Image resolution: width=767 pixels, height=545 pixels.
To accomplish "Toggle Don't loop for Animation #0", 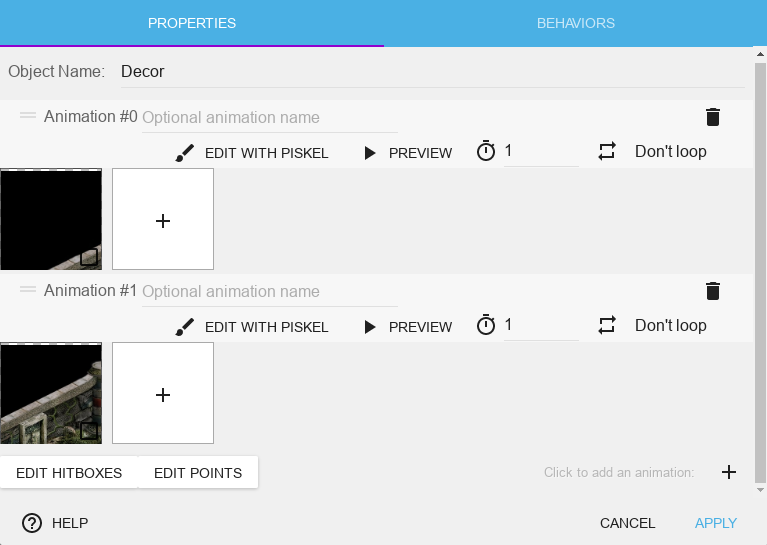I will (x=670, y=152).
